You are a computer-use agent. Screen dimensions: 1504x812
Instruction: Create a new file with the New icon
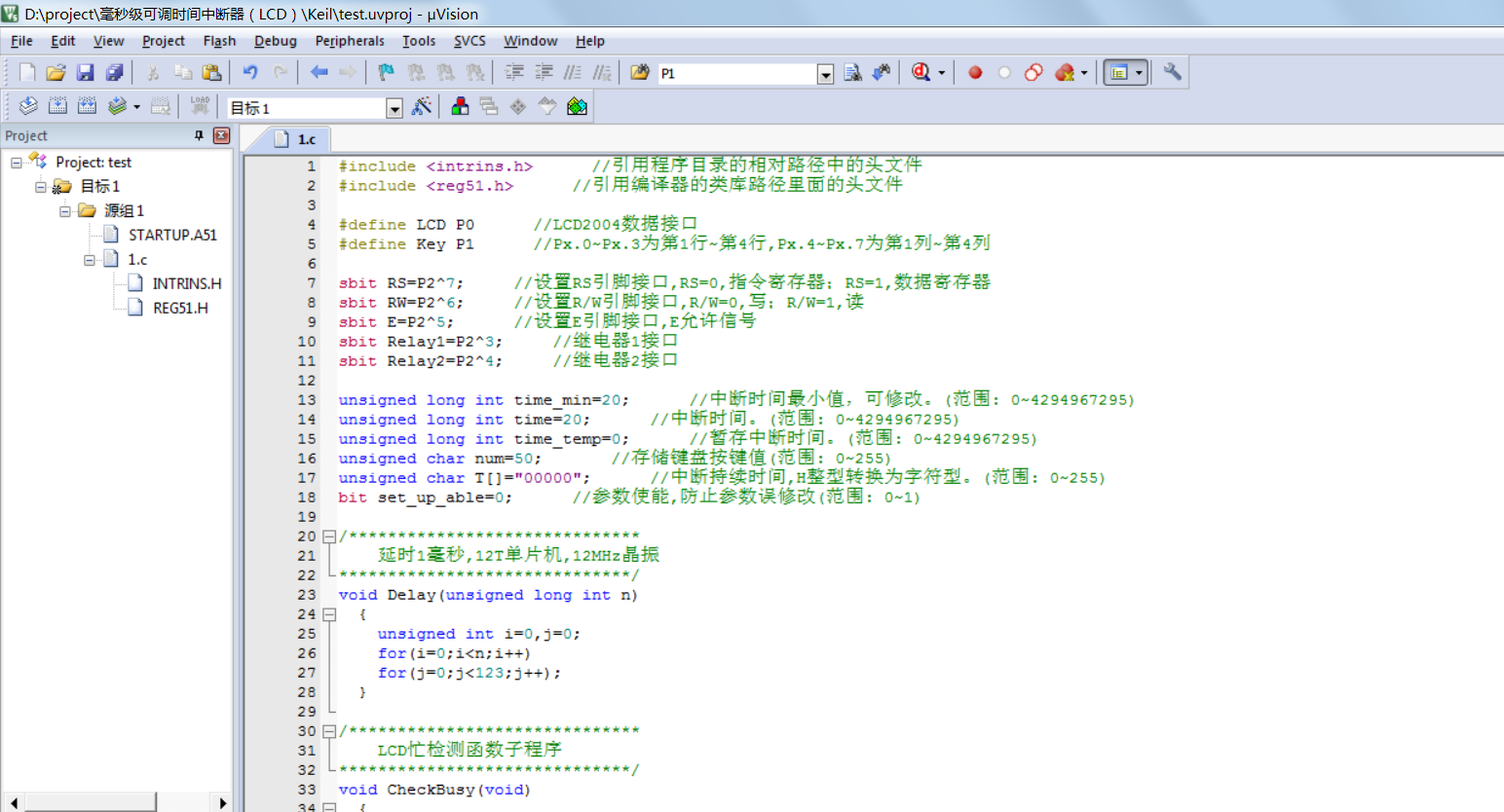point(27,72)
